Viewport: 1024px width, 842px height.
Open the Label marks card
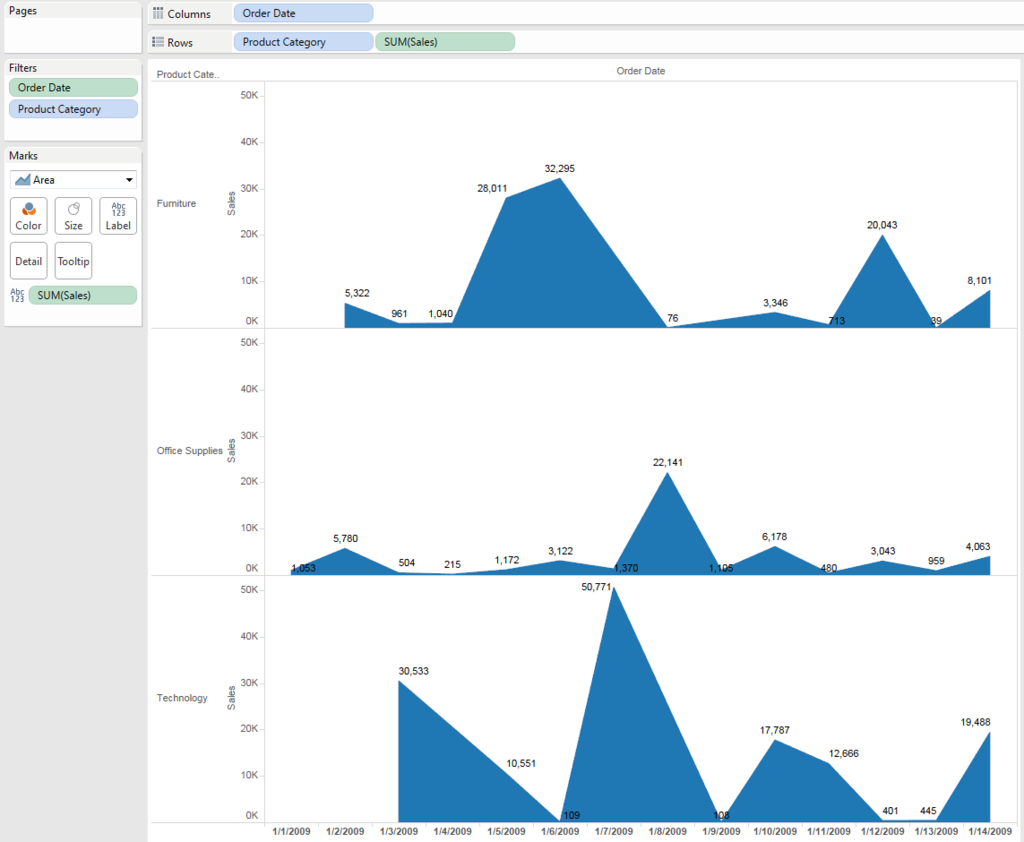point(118,216)
